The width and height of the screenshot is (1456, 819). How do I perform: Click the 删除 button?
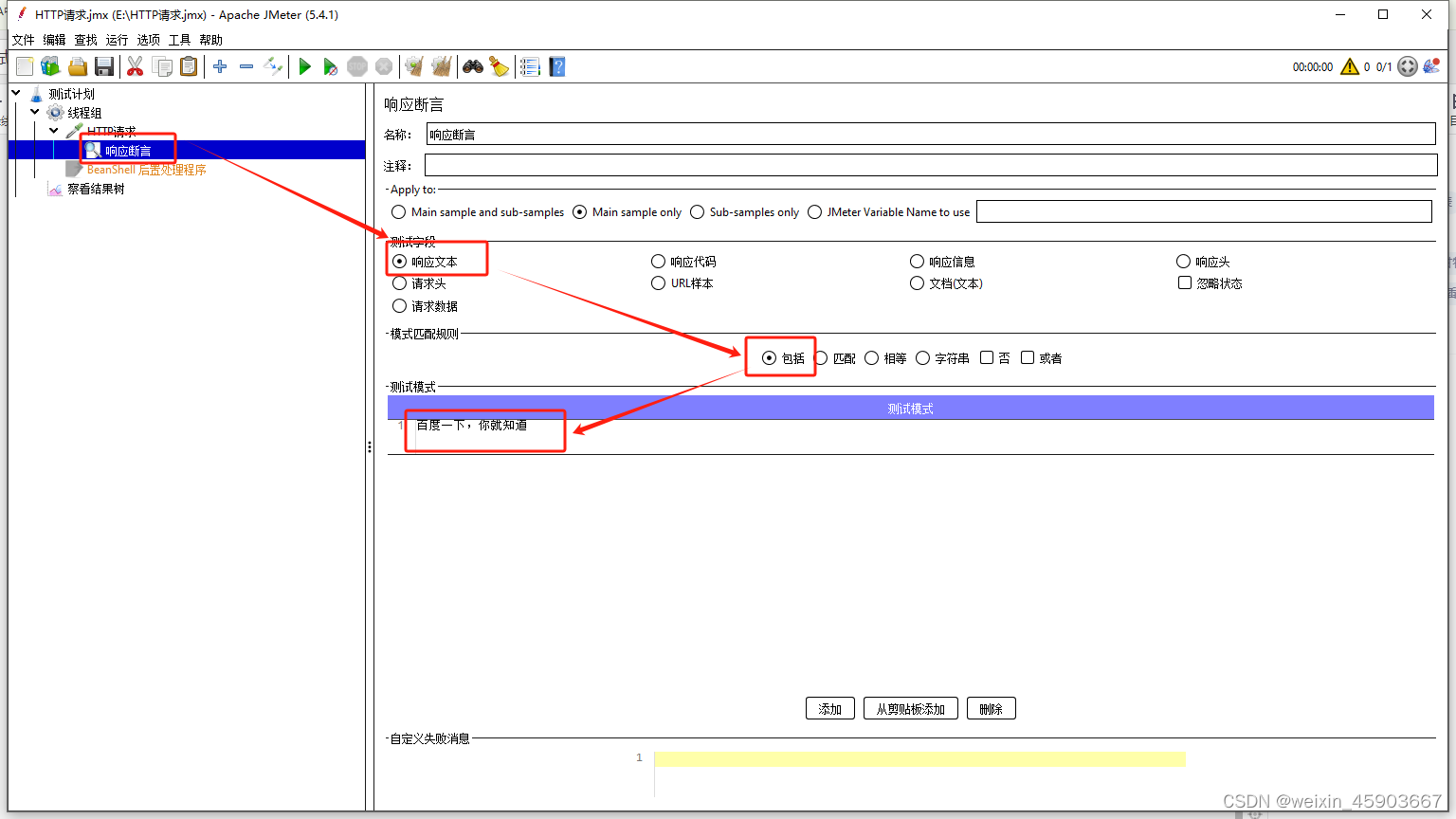992,709
